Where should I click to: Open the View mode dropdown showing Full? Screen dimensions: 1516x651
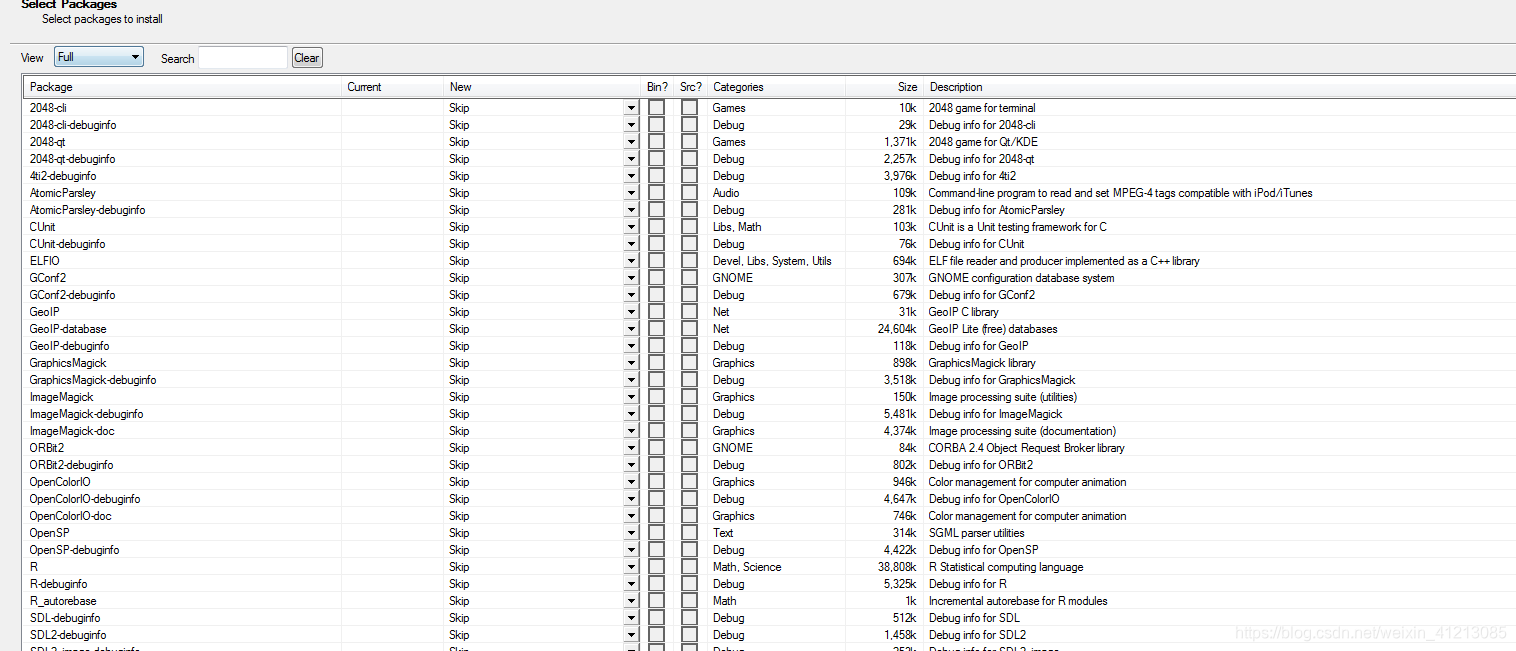99,57
